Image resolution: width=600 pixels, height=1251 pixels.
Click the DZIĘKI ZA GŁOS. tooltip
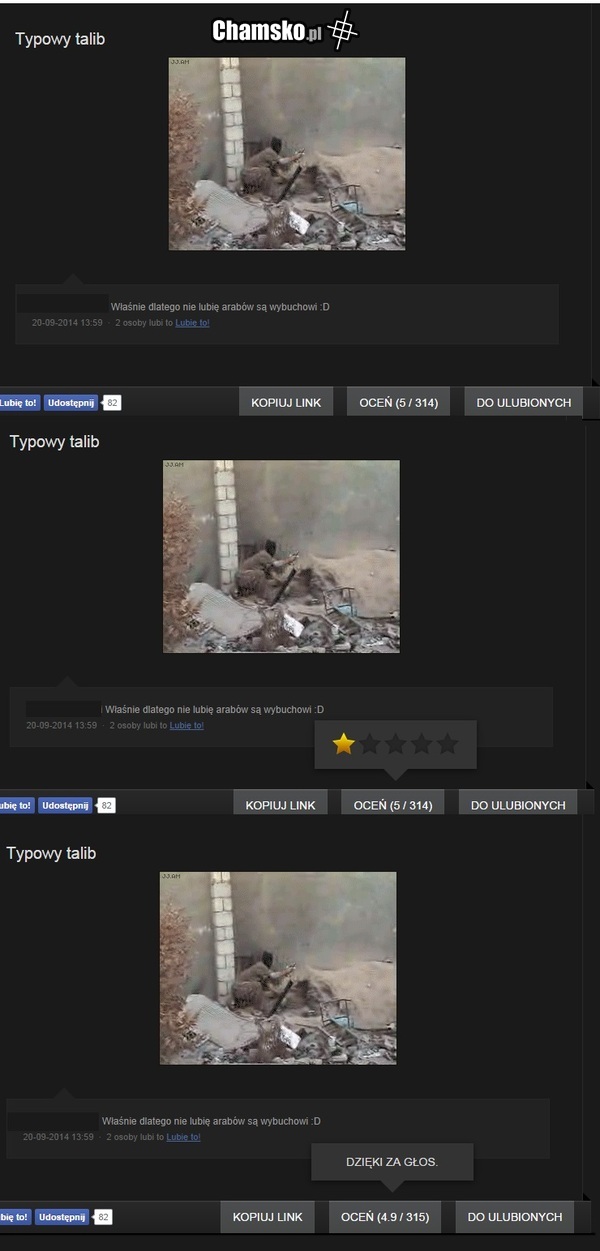(x=392, y=1162)
